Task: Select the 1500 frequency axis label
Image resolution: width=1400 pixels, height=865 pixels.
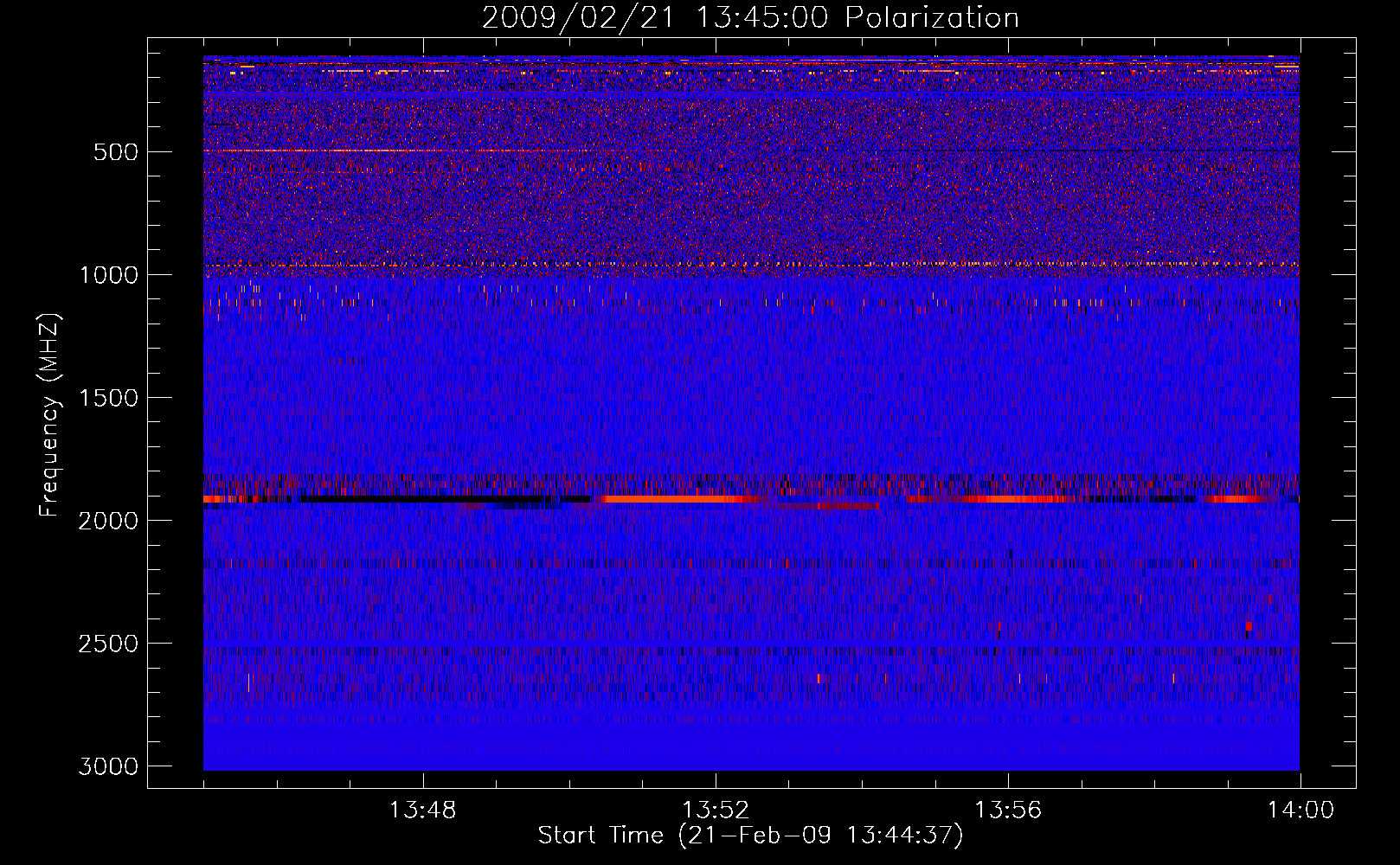Action: click(x=109, y=398)
